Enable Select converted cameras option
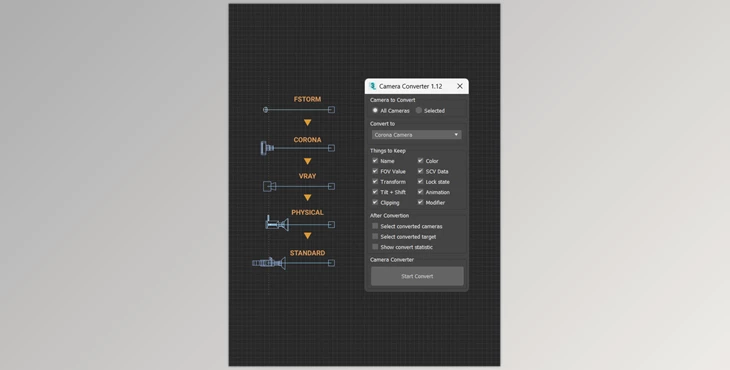 (x=375, y=226)
